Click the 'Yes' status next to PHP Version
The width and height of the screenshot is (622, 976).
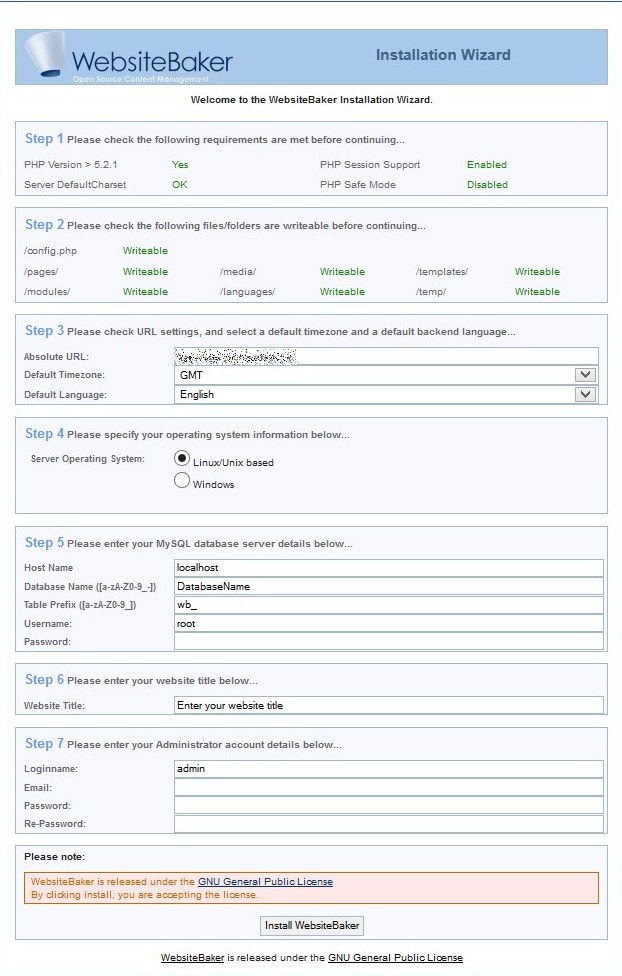coord(180,164)
